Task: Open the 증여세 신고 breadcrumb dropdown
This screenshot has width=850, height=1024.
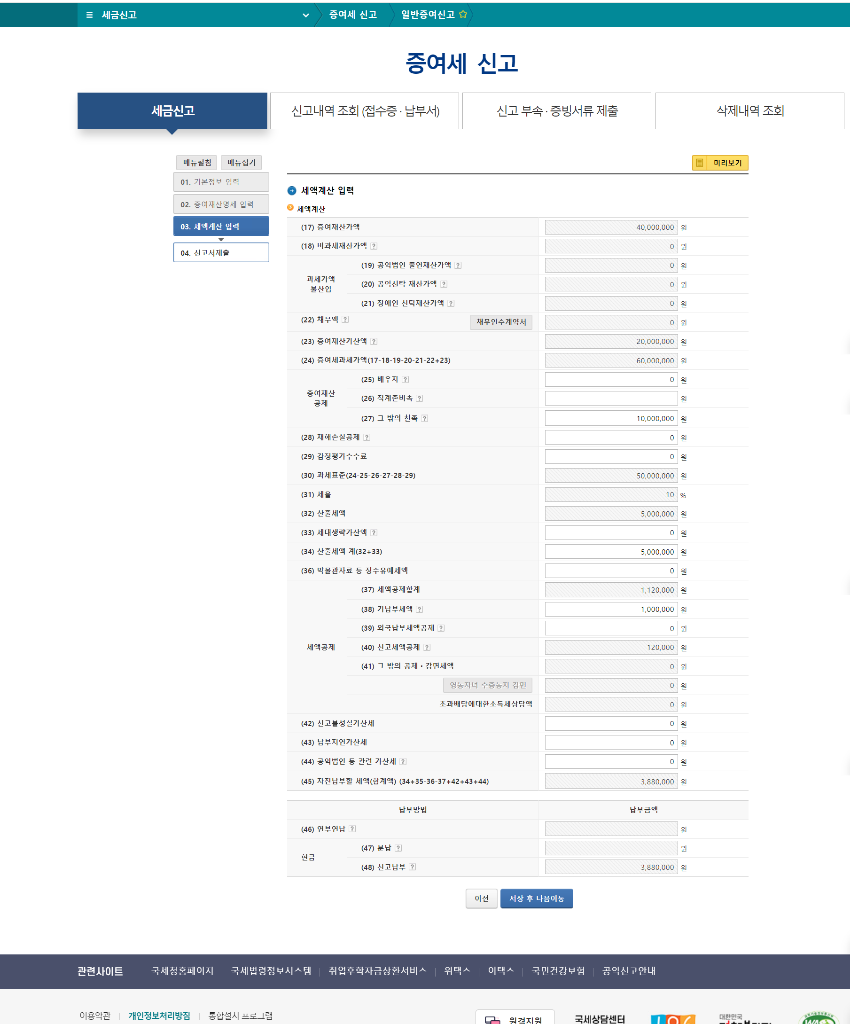Action: [x=306, y=15]
